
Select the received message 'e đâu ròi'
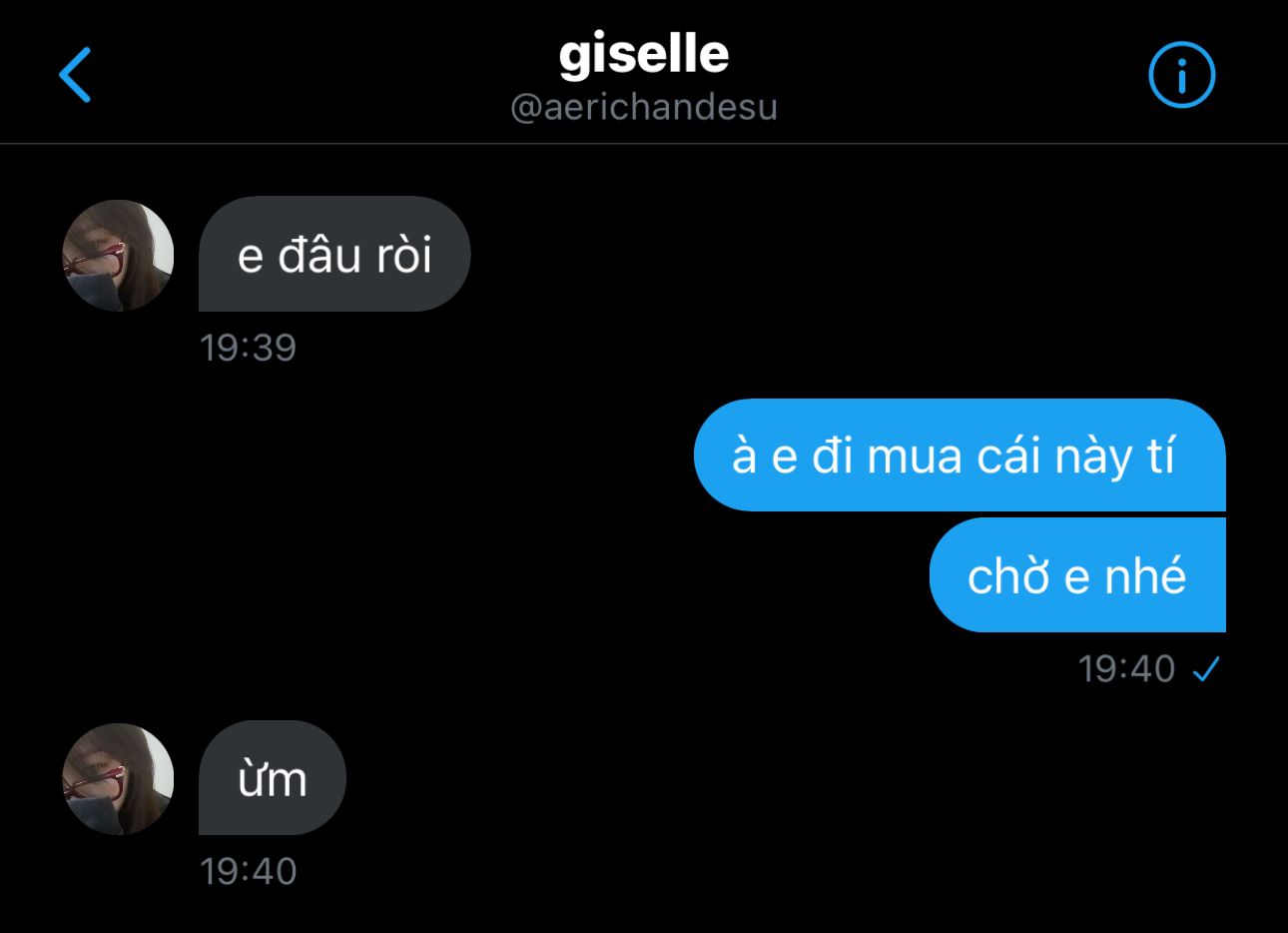[334, 254]
